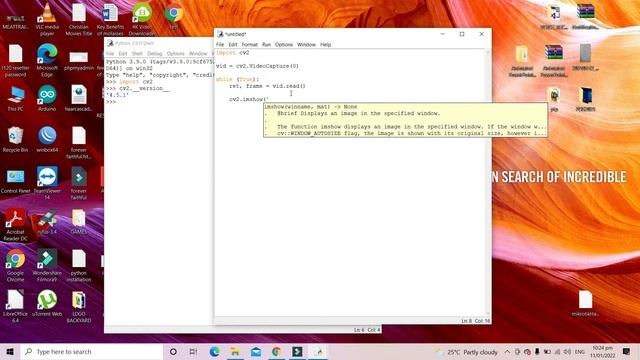This screenshot has height=360, width=640.
Task: Open the Debug menu in the Python Shell window
Action: coord(155,53)
